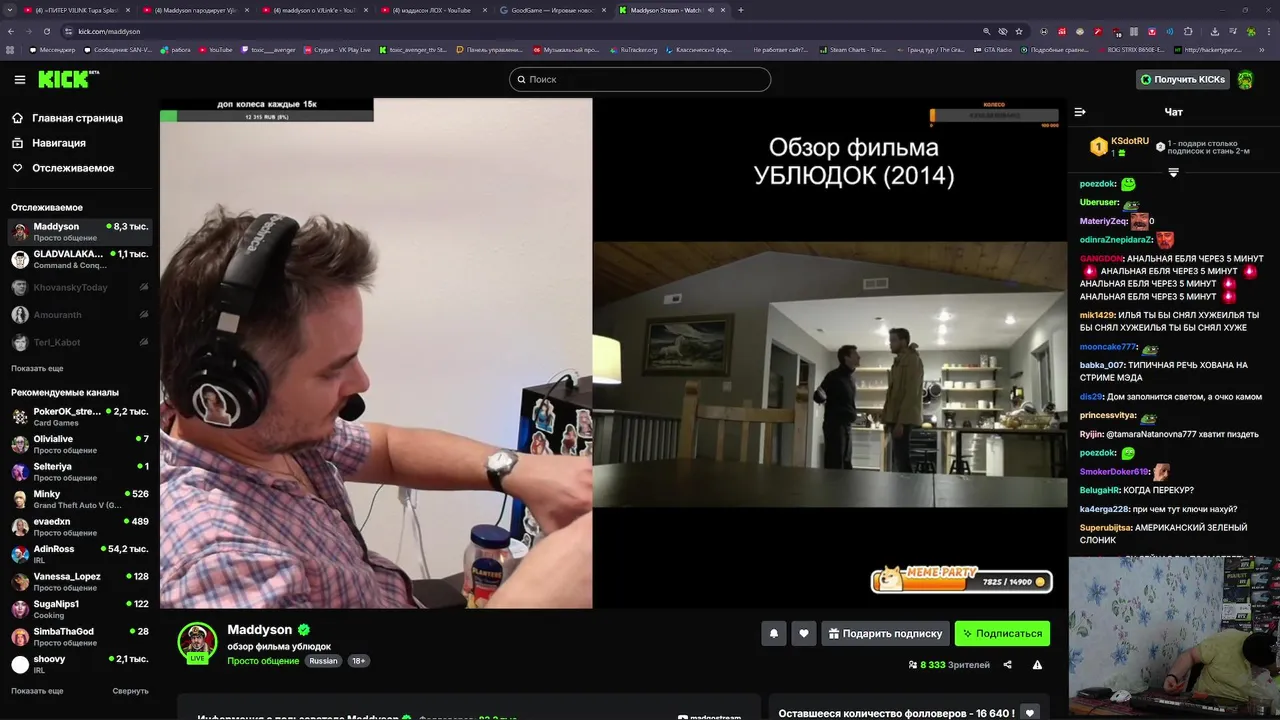
Task: Open Amouranth channel in the sidebar
Action: click(80, 315)
